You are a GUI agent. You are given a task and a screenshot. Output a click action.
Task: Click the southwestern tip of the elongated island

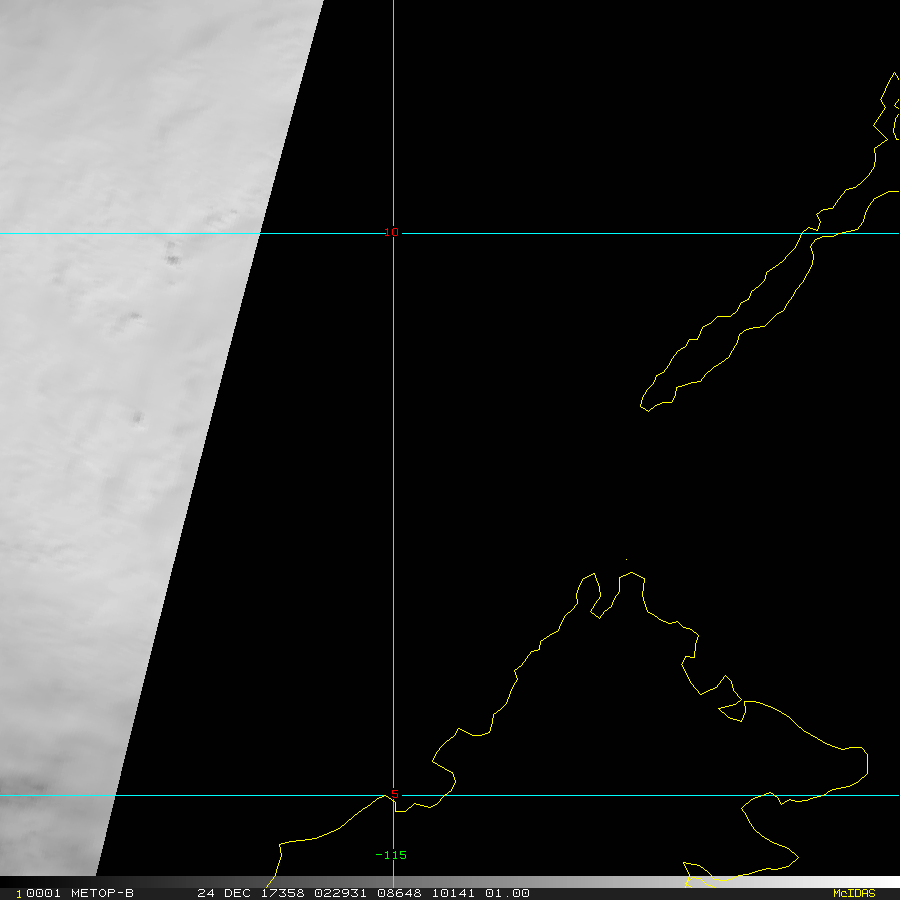645,406
